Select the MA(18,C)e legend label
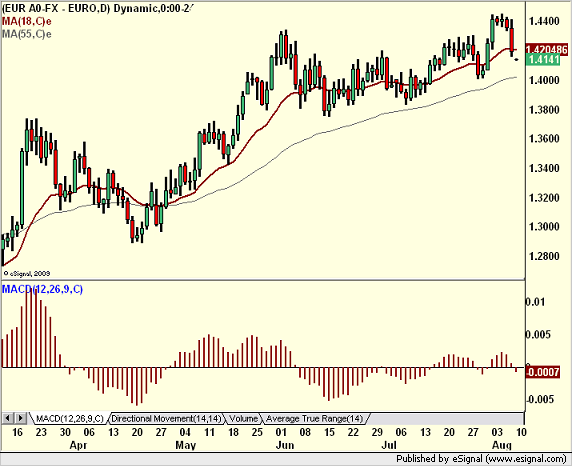The image size is (572, 466). (26, 21)
